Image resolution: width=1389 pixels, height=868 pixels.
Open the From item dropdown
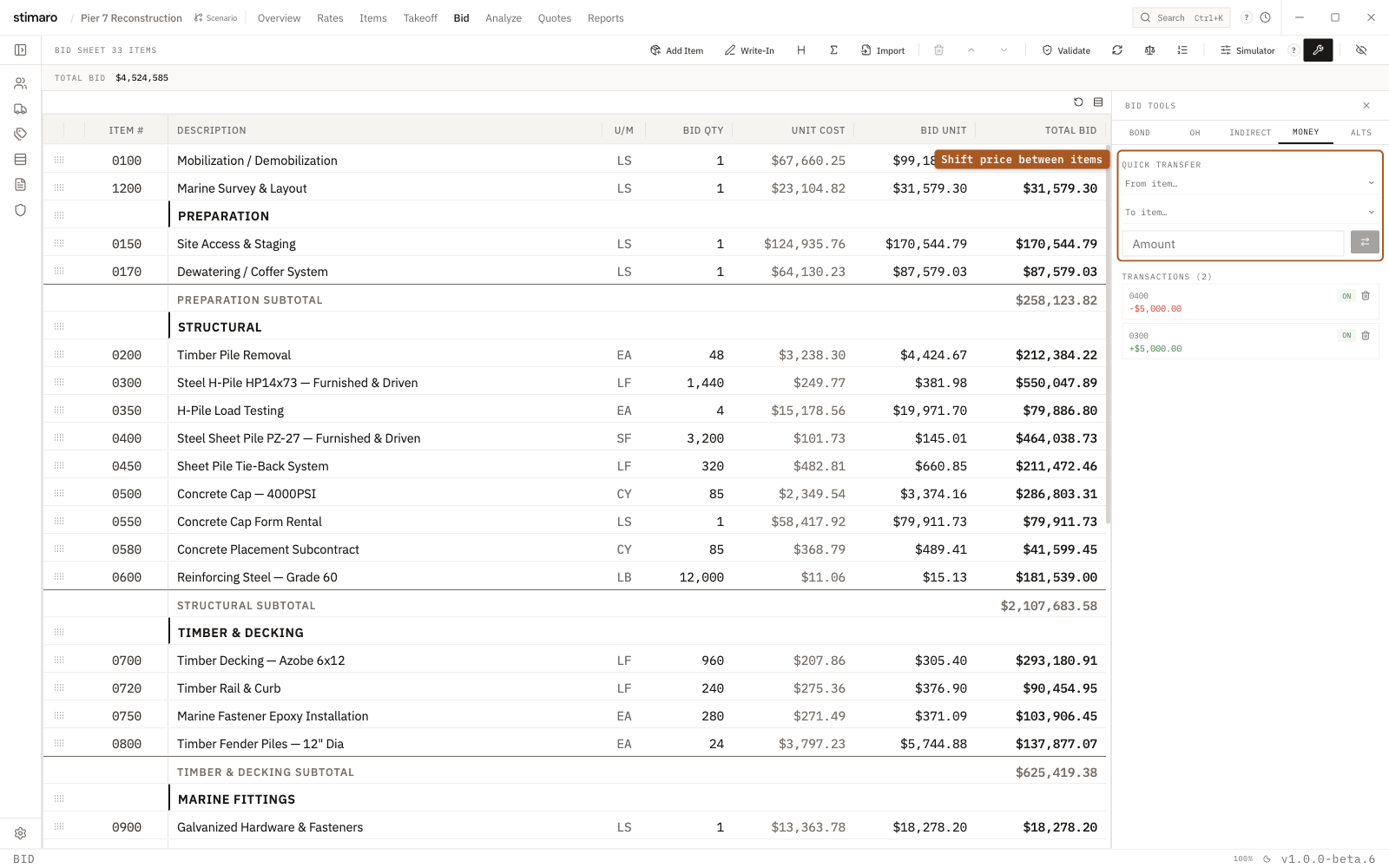[1249, 183]
